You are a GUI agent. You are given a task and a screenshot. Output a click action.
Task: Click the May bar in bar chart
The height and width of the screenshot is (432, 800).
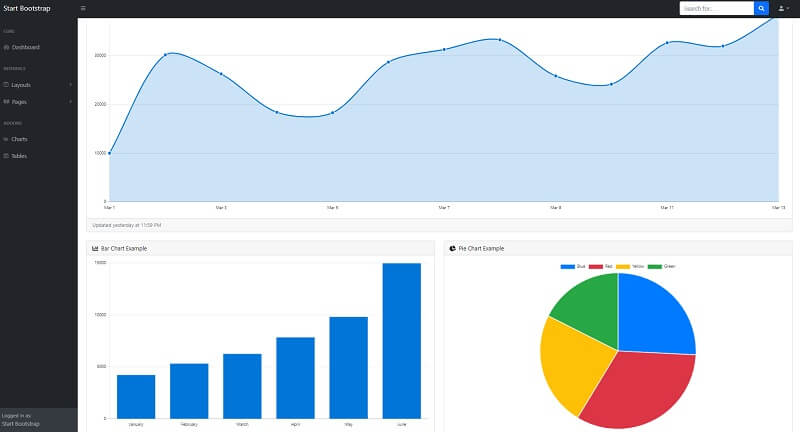[348, 368]
